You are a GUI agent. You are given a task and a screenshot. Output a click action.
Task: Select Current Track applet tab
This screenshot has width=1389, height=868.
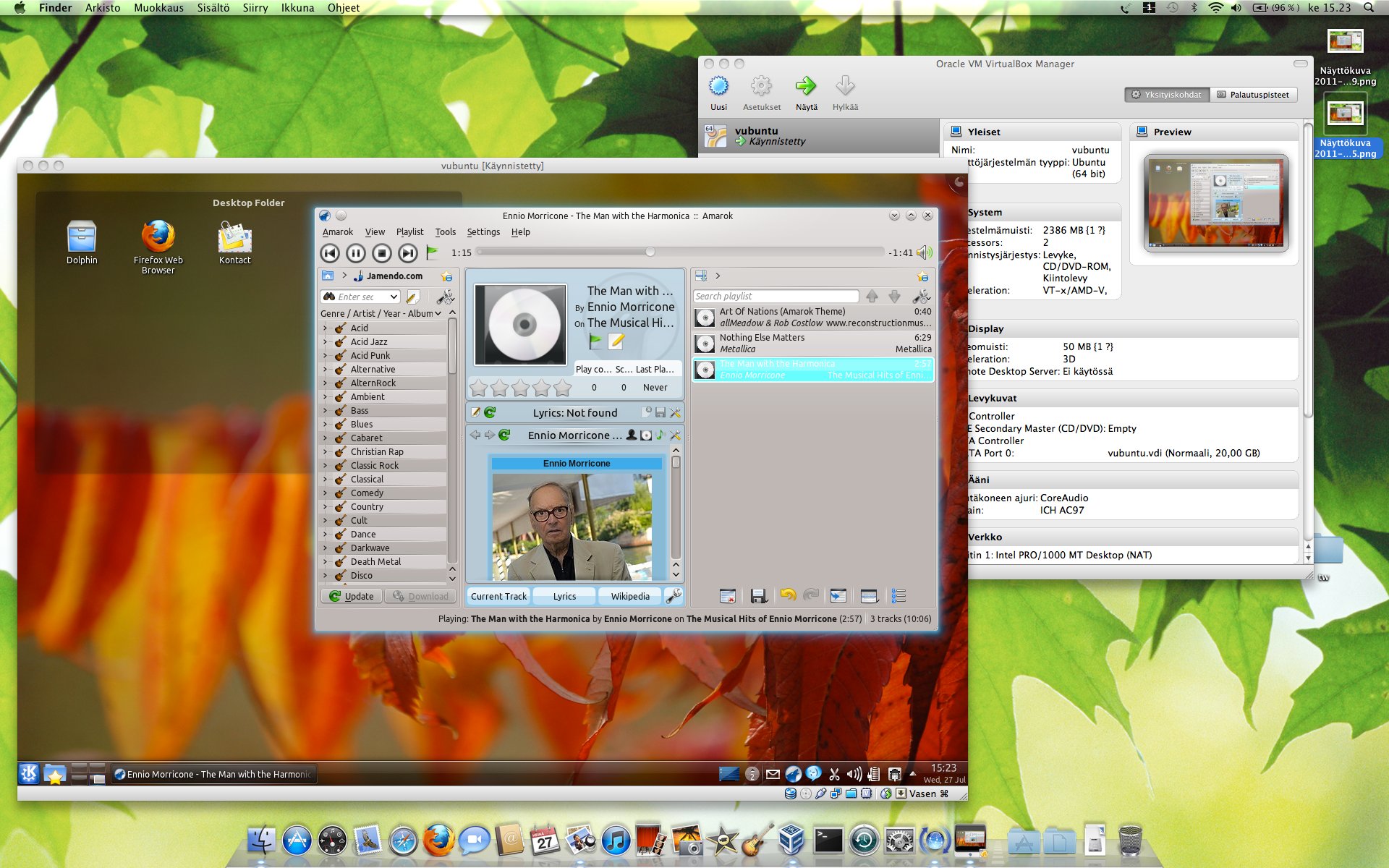[498, 596]
